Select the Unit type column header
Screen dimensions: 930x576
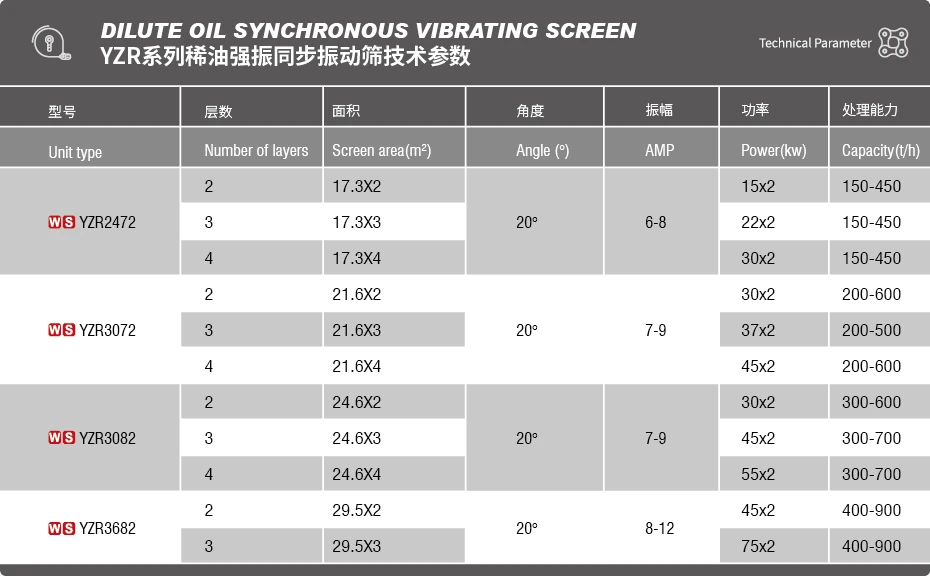tap(75, 152)
